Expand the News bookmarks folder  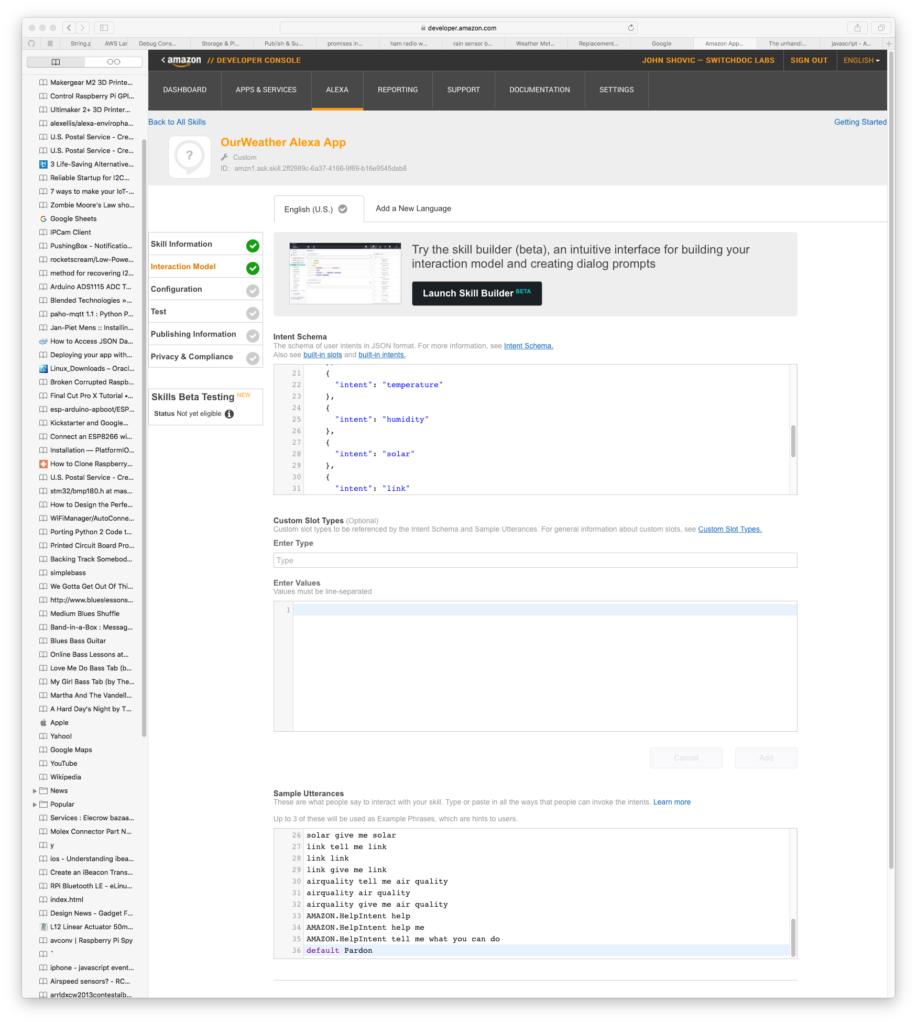click(35, 791)
